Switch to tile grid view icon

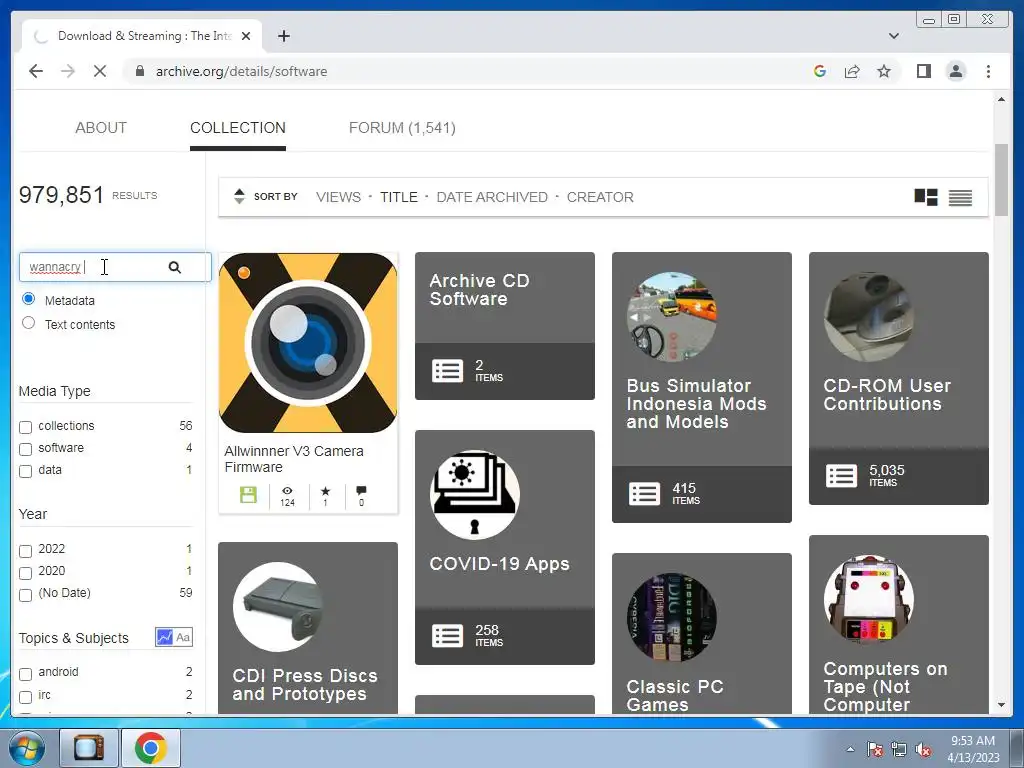pyautogui.click(x=925, y=197)
